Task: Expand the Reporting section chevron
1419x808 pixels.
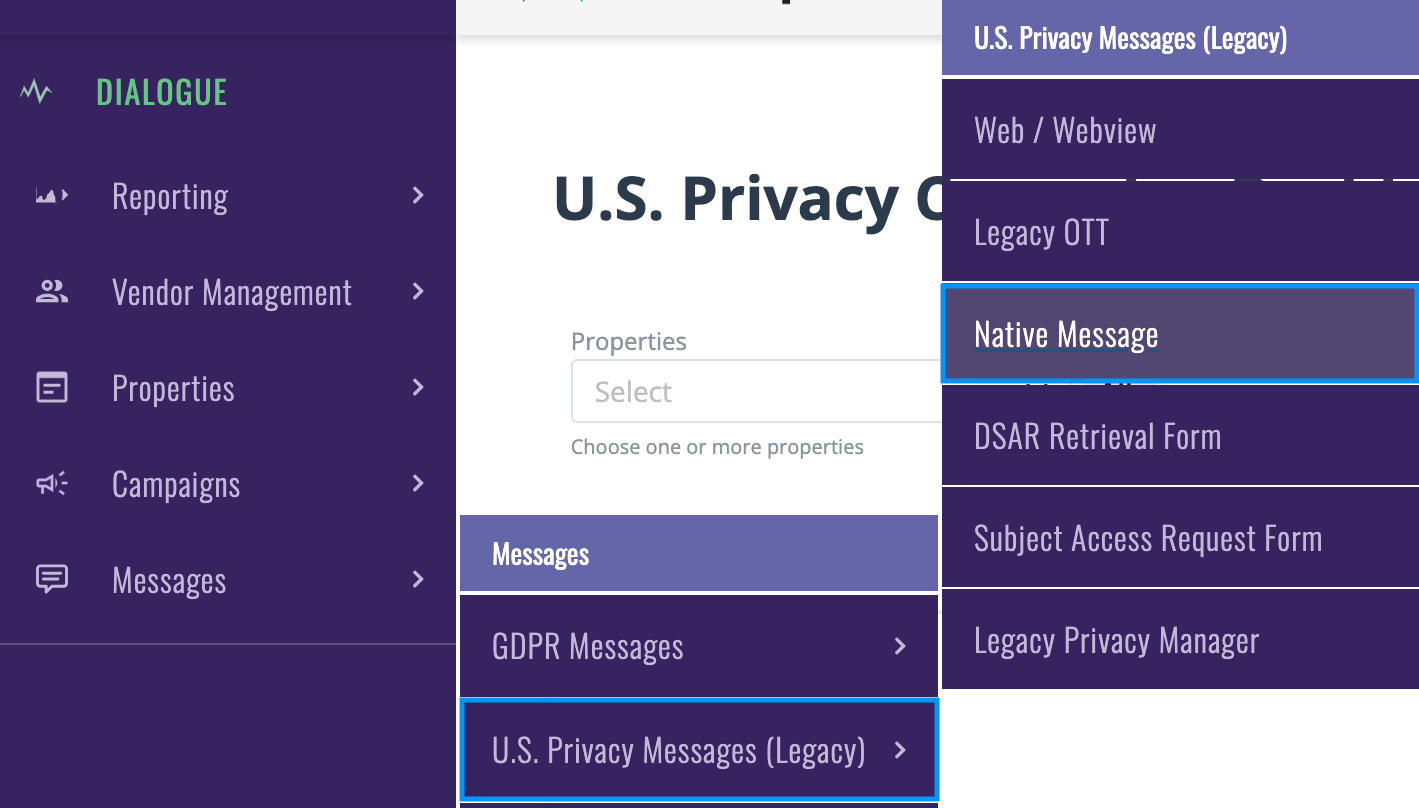Action: tap(418, 195)
